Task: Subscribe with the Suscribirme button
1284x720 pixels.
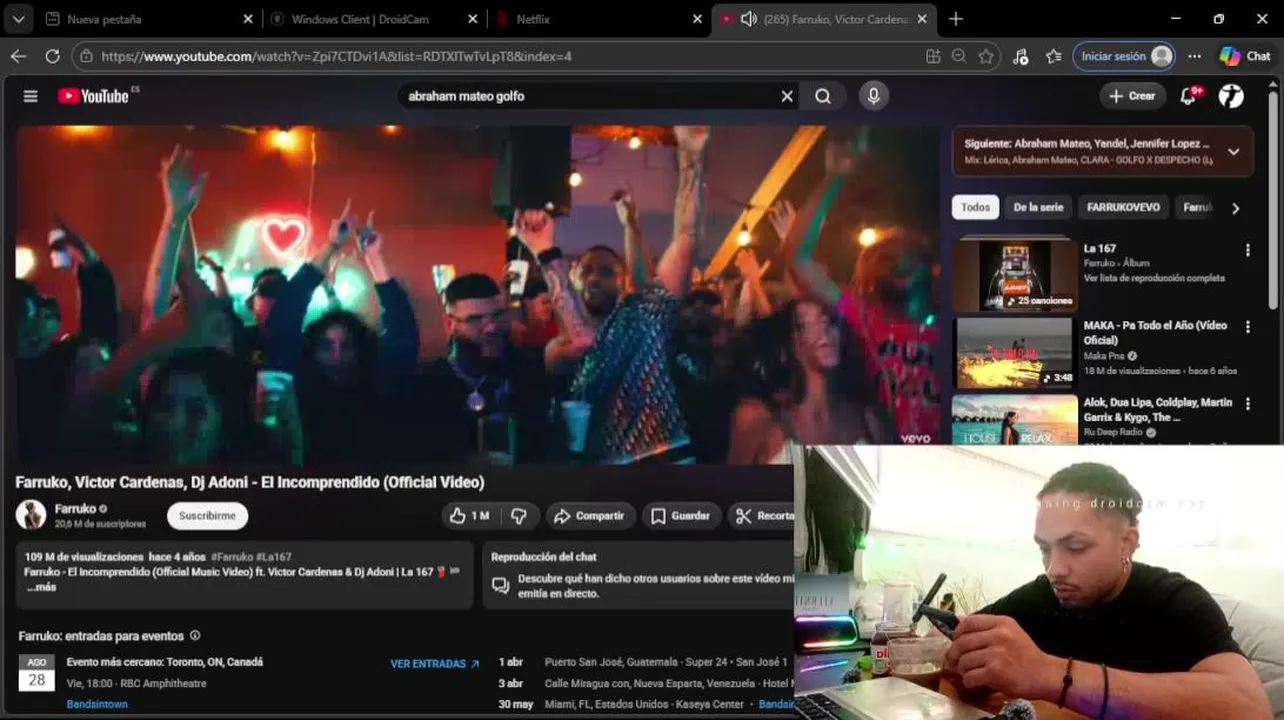Action: (x=207, y=516)
